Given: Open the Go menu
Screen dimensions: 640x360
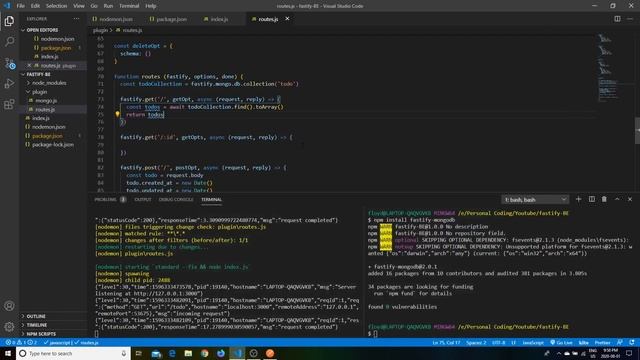Looking at the screenshot, I should [94, 6].
